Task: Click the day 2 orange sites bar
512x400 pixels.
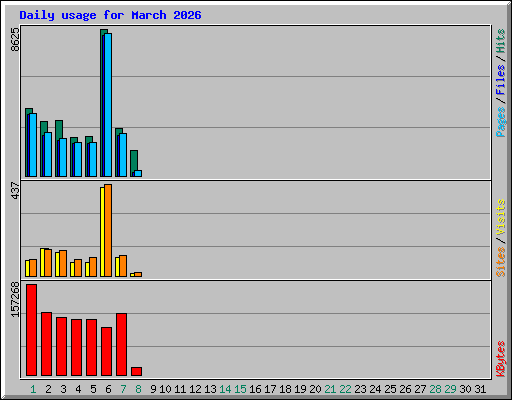Action: pos(49,263)
